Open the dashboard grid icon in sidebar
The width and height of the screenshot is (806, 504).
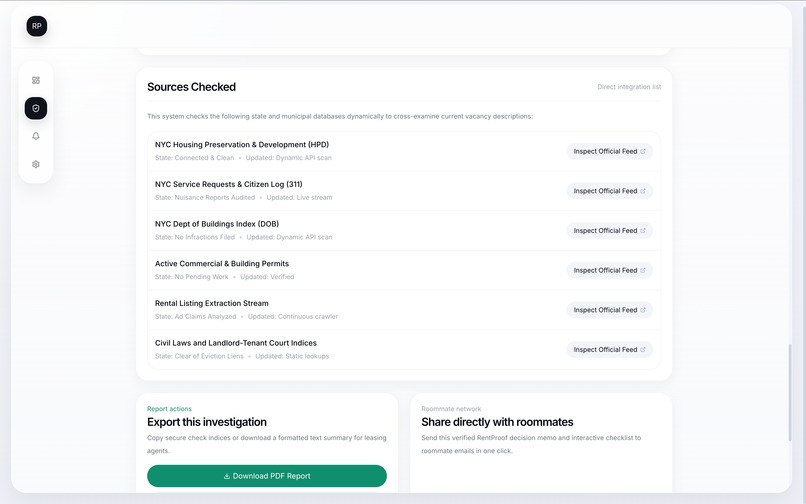click(35, 80)
